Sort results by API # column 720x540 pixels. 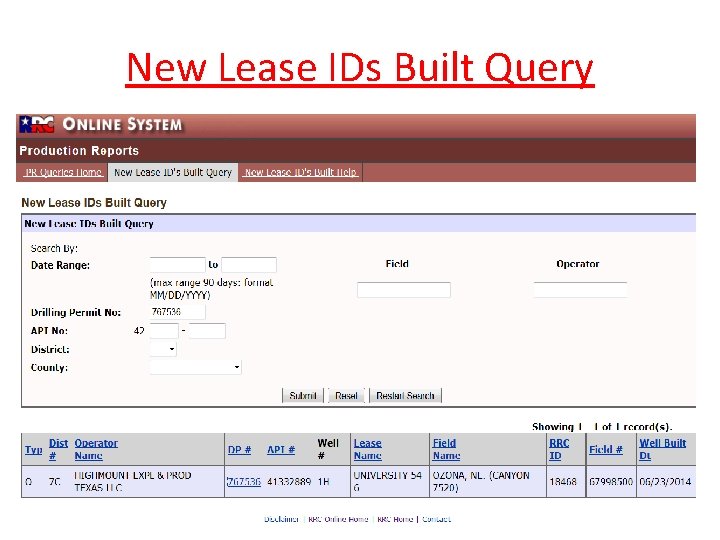point(281,450)
